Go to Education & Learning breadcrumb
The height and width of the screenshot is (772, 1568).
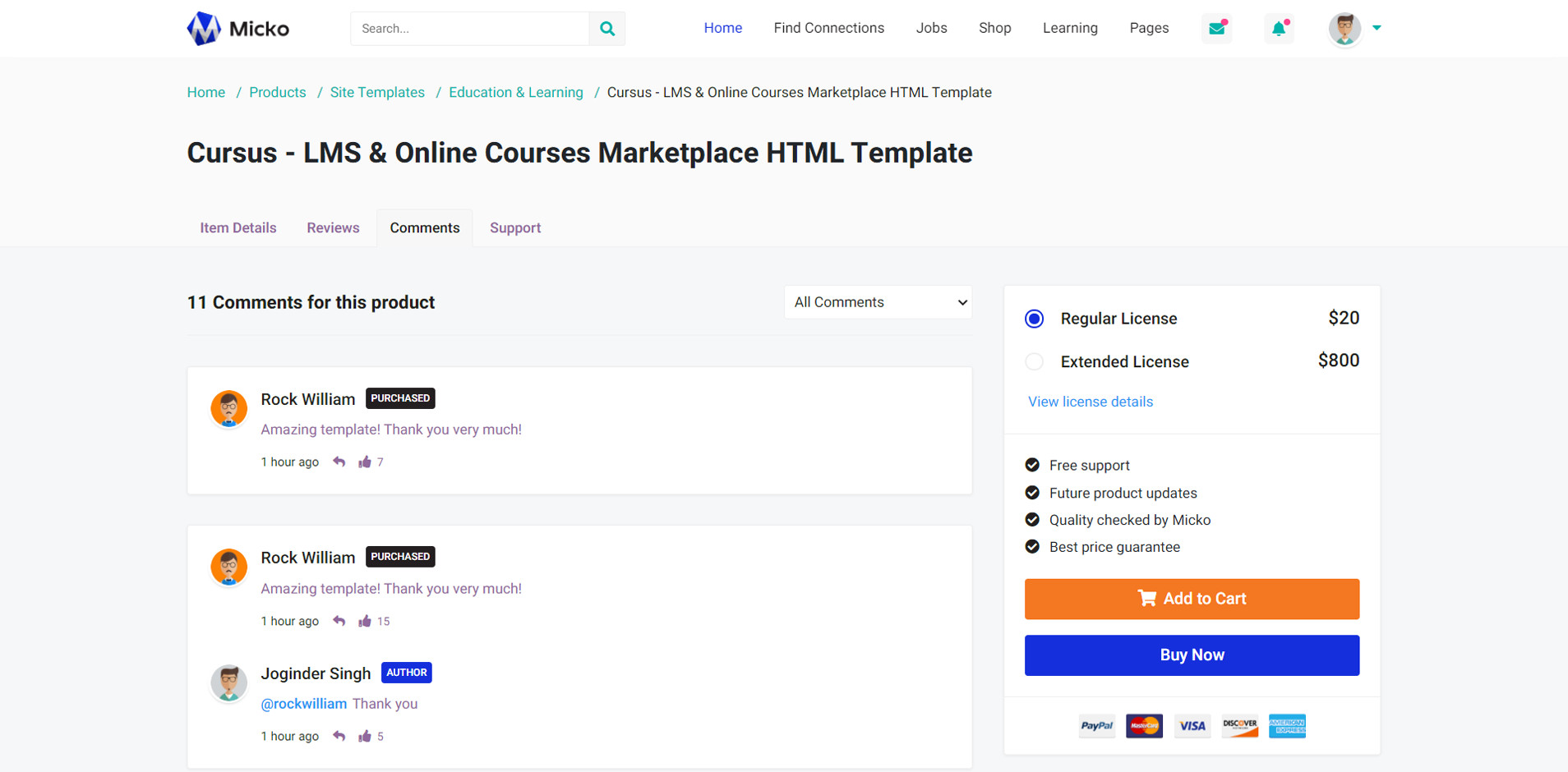tap(515, 92)
